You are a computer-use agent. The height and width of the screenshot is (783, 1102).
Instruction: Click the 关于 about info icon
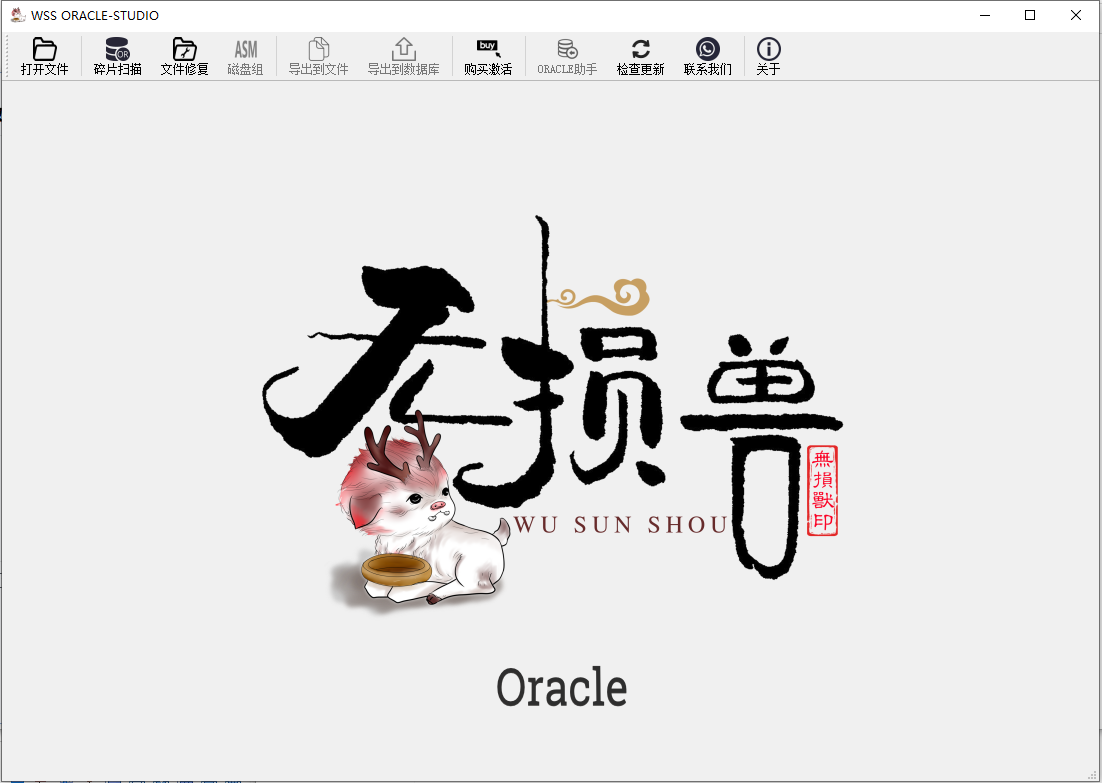click(768, 55)
